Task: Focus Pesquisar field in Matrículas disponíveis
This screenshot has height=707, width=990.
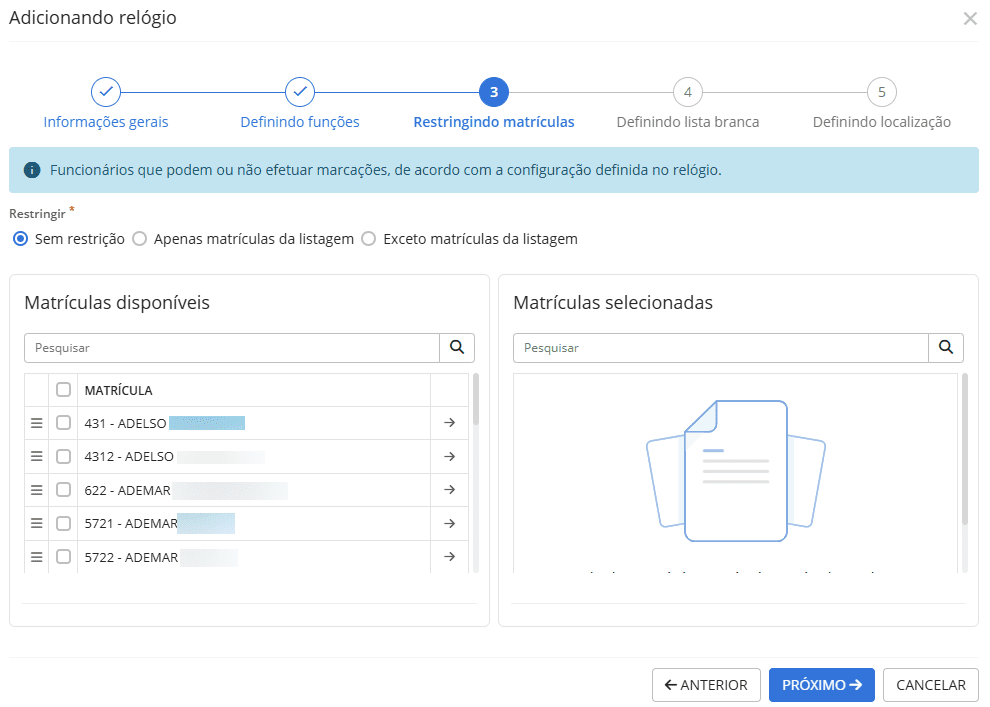Action: point(232,348)
